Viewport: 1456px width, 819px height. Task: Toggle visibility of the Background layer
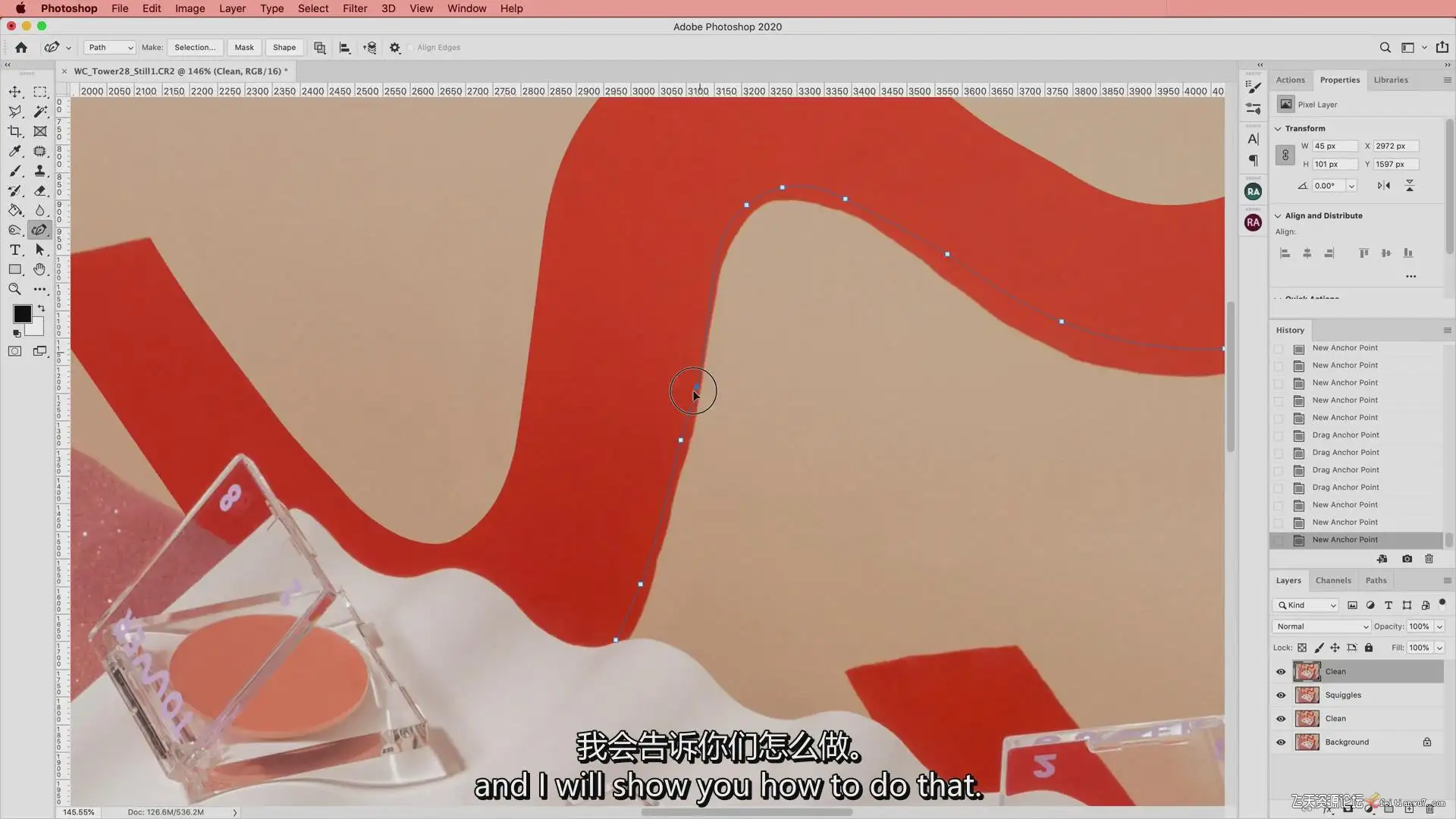click(x=1281, y=742)
